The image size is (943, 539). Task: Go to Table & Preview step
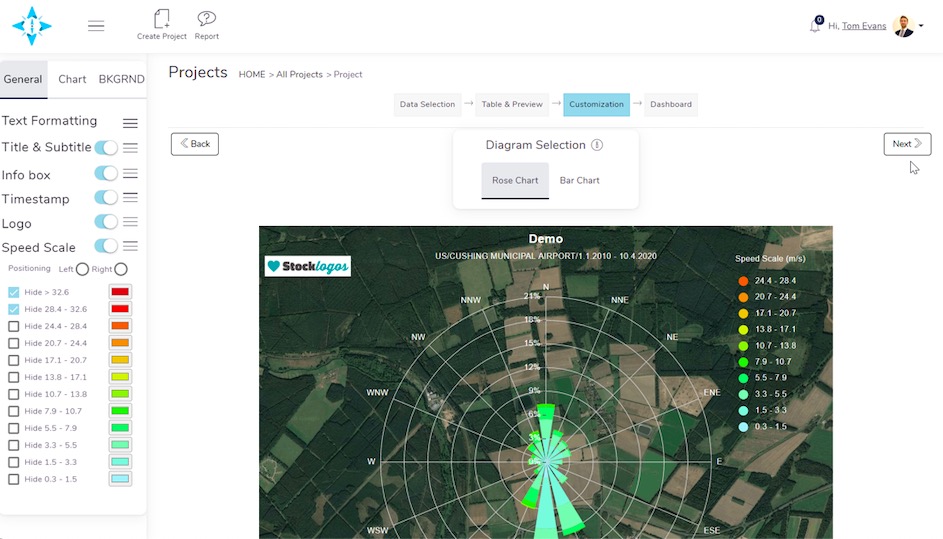pyautogui.click(x=512, y=104)
